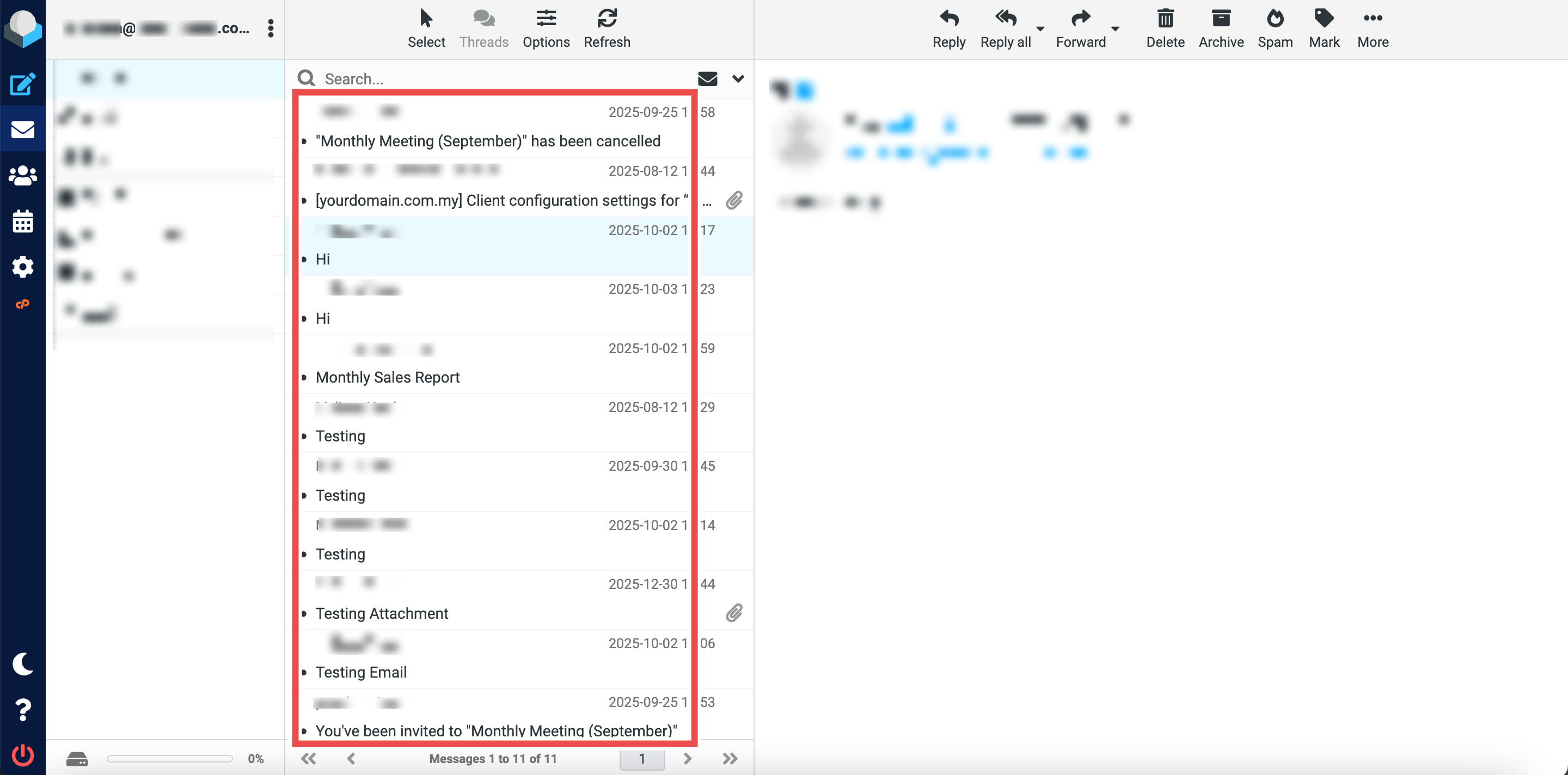The width and height of the screenshot is (1568, 775).
Task: Click the Logout power icon
Action: coord(22,754)
